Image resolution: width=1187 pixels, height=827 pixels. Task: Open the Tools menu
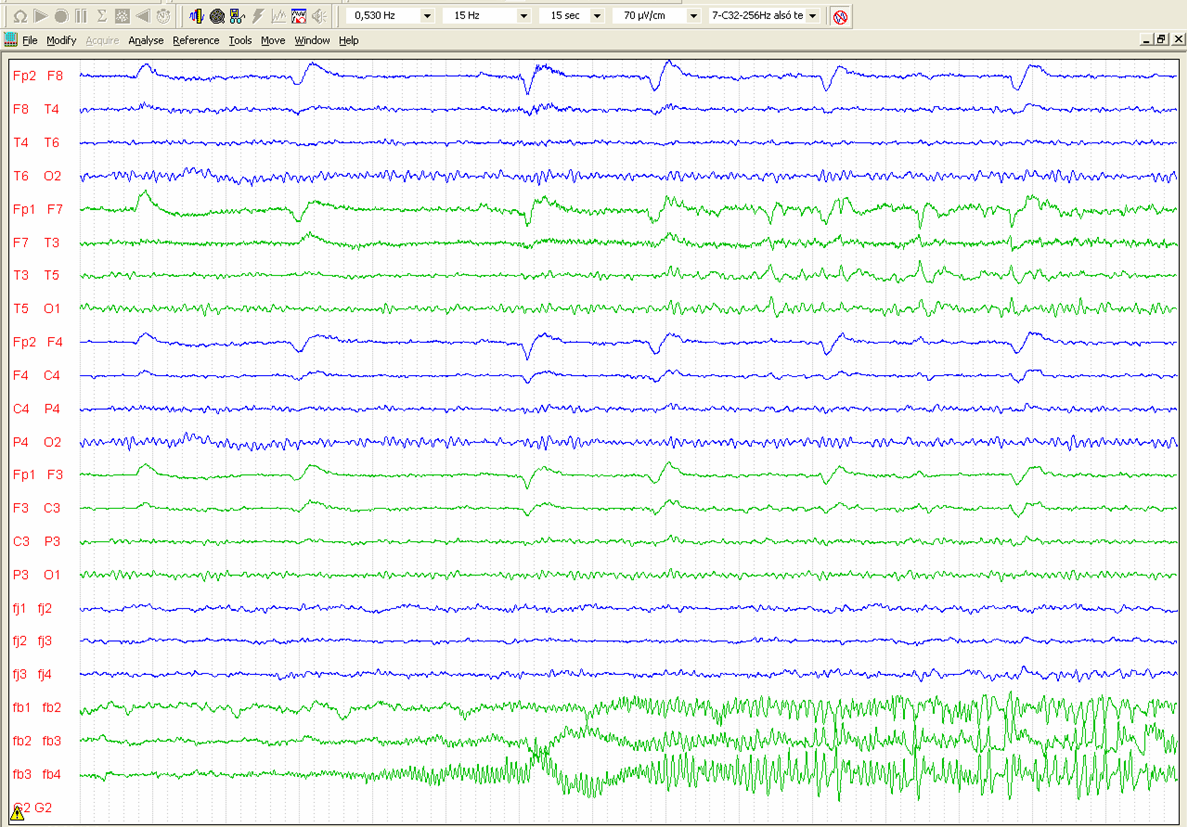[240, 40]
